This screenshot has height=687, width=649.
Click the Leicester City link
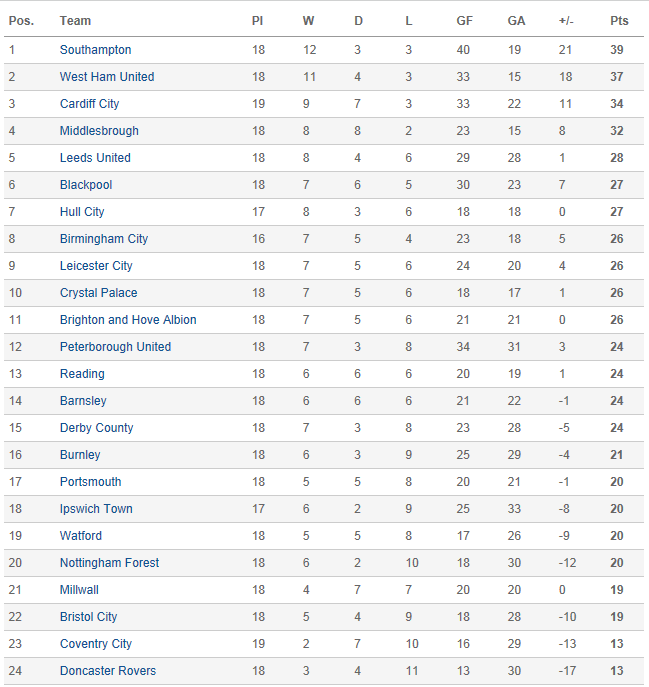coord(98,266)
